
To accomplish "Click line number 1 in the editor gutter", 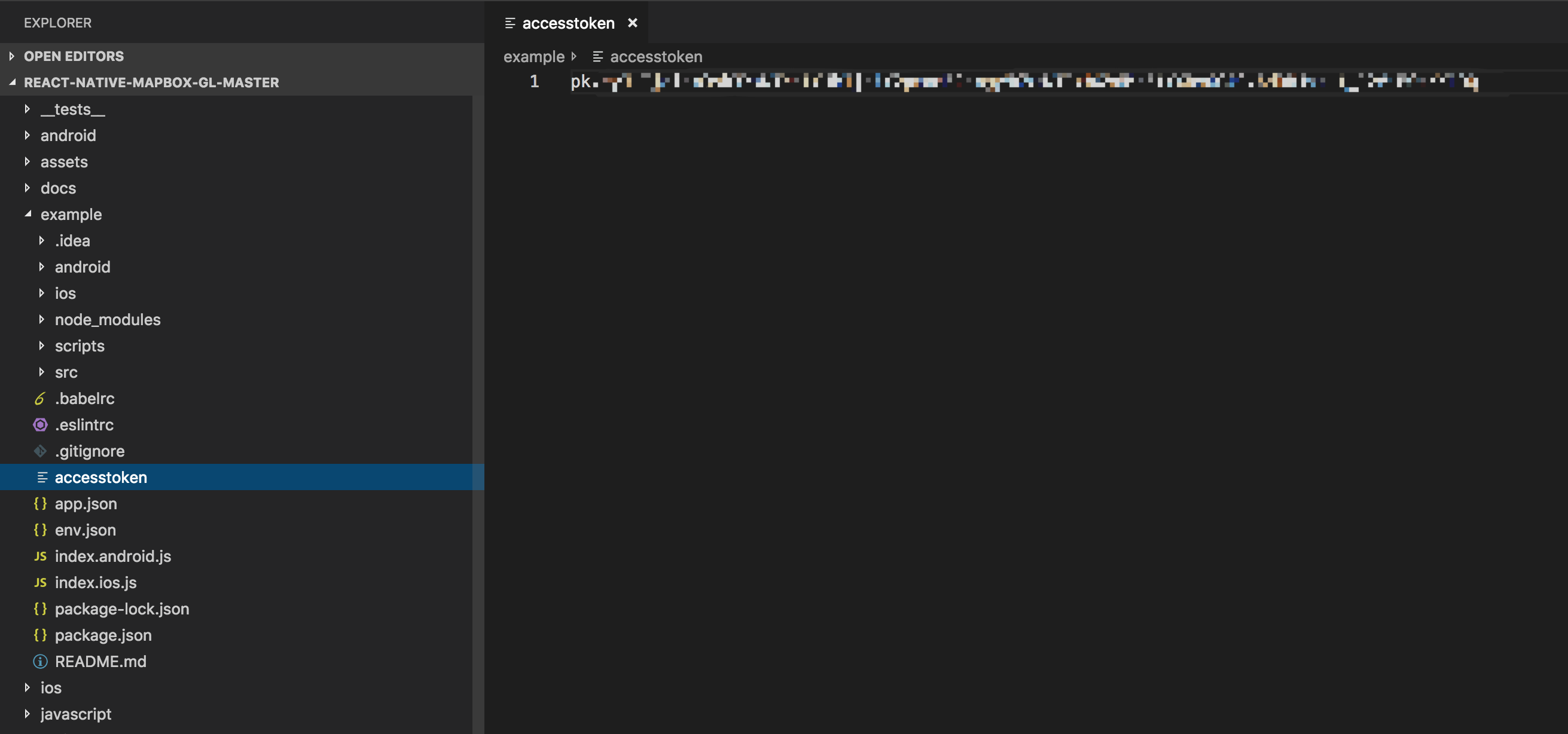I will [534, 81].
